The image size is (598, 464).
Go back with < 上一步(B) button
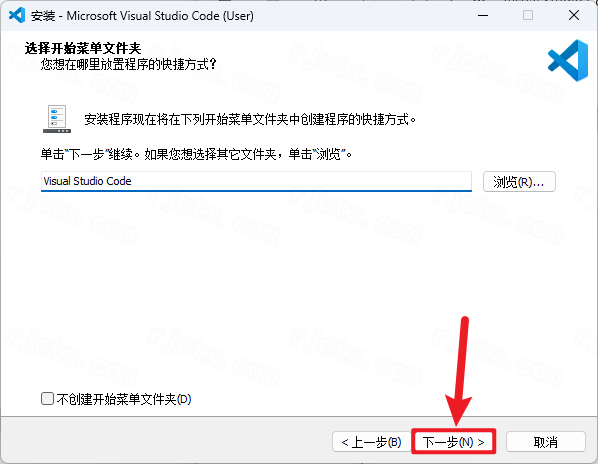pyautogui.click(x=371, y=442)
